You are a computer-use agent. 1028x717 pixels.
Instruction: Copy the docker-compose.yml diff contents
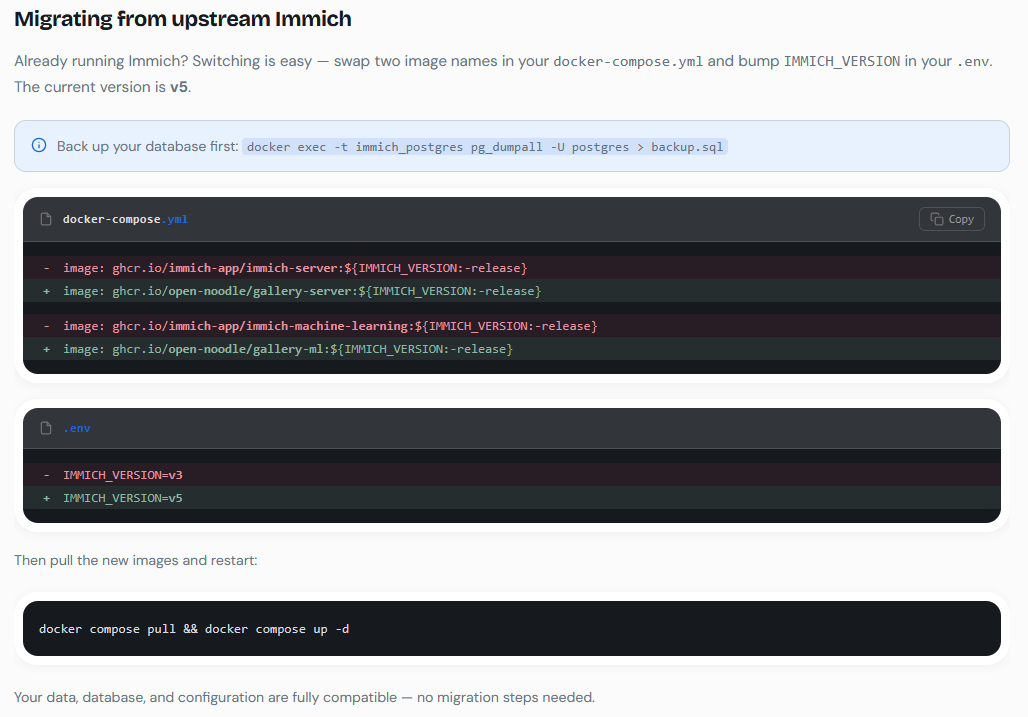pyautogui.click(x=951, y=219)
